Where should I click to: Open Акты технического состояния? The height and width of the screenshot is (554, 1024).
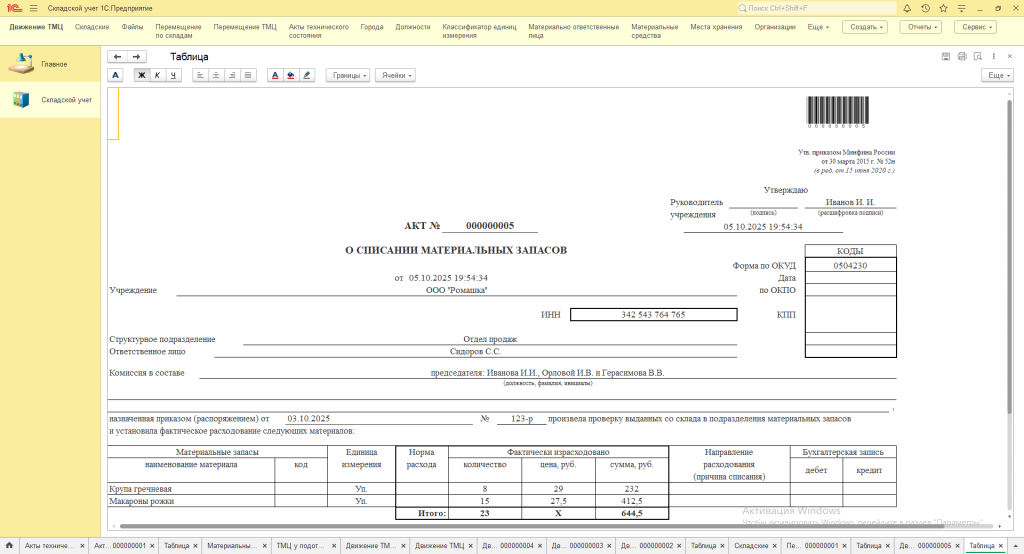point(319,31)
